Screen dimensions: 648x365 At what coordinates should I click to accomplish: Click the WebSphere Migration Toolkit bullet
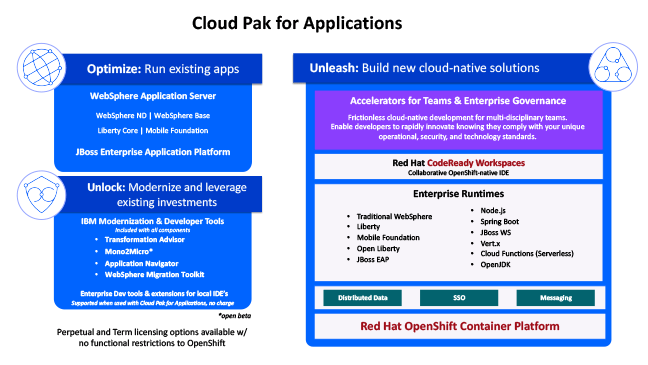[154, 274]
